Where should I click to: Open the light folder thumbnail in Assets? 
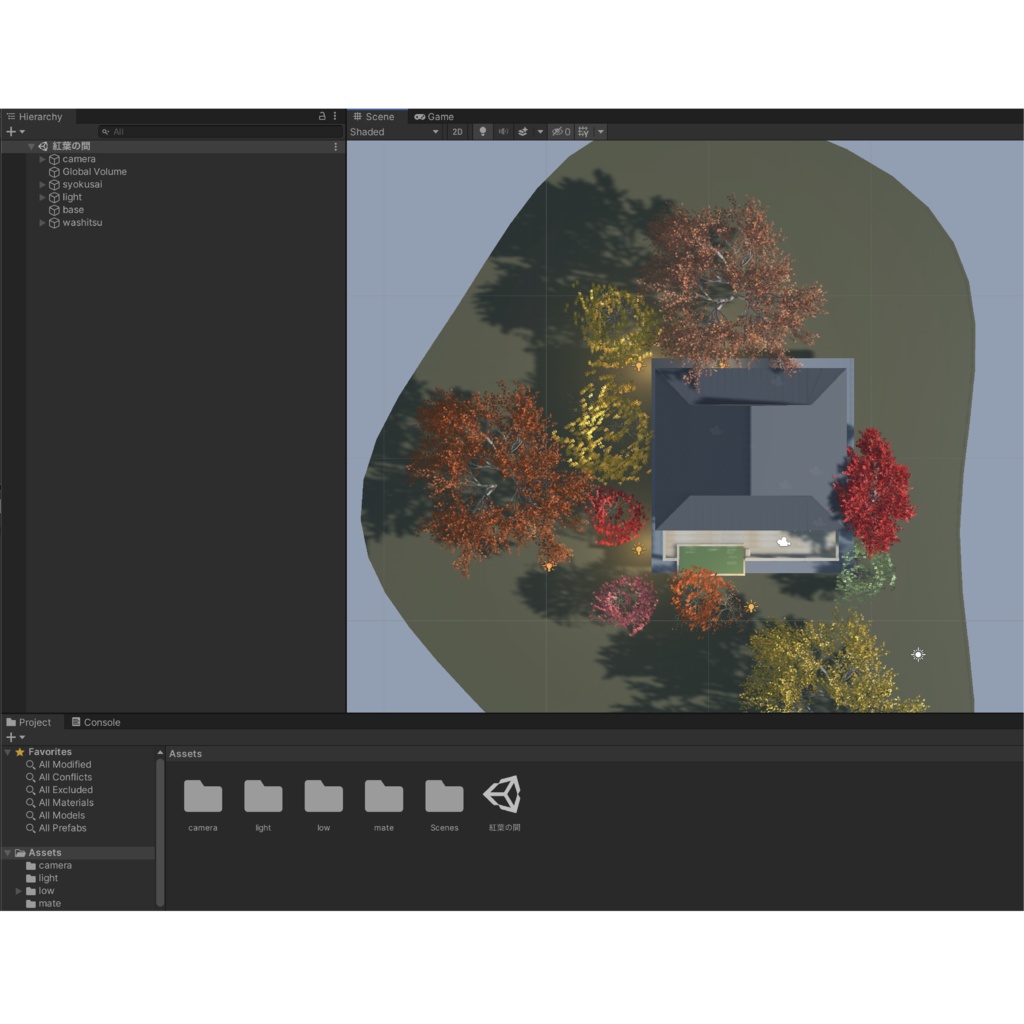click(263, 796)
